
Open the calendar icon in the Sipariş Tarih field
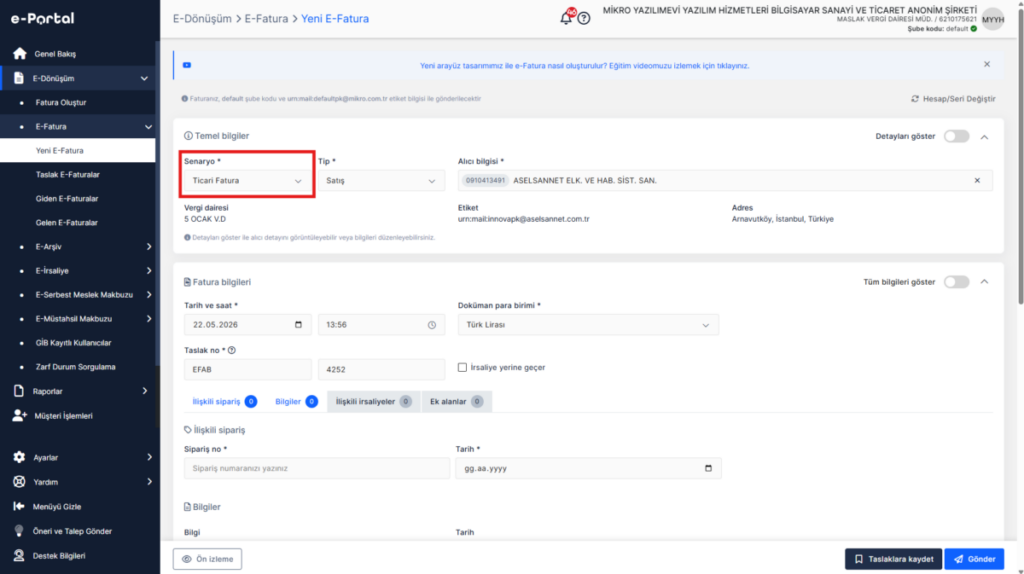click(708, 468)
